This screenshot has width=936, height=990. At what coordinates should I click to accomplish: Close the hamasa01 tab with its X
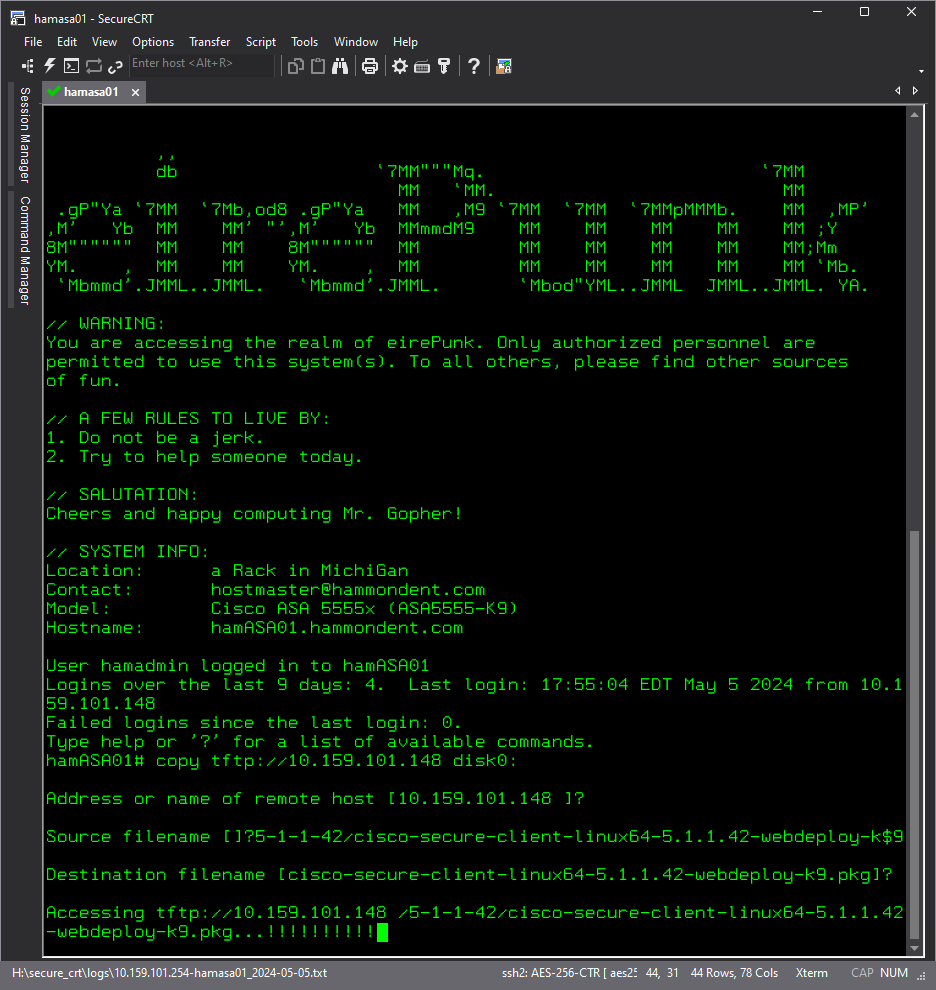click(x=135, y=91)
